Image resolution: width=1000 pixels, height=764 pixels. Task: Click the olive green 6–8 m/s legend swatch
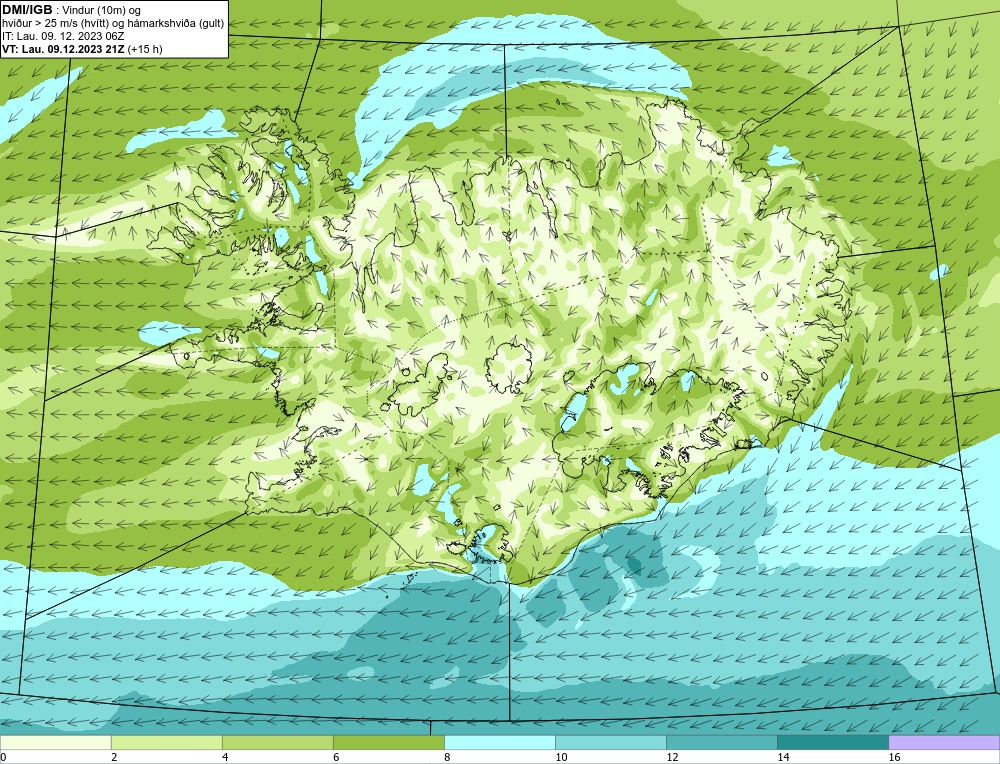(x=388, y=742)
